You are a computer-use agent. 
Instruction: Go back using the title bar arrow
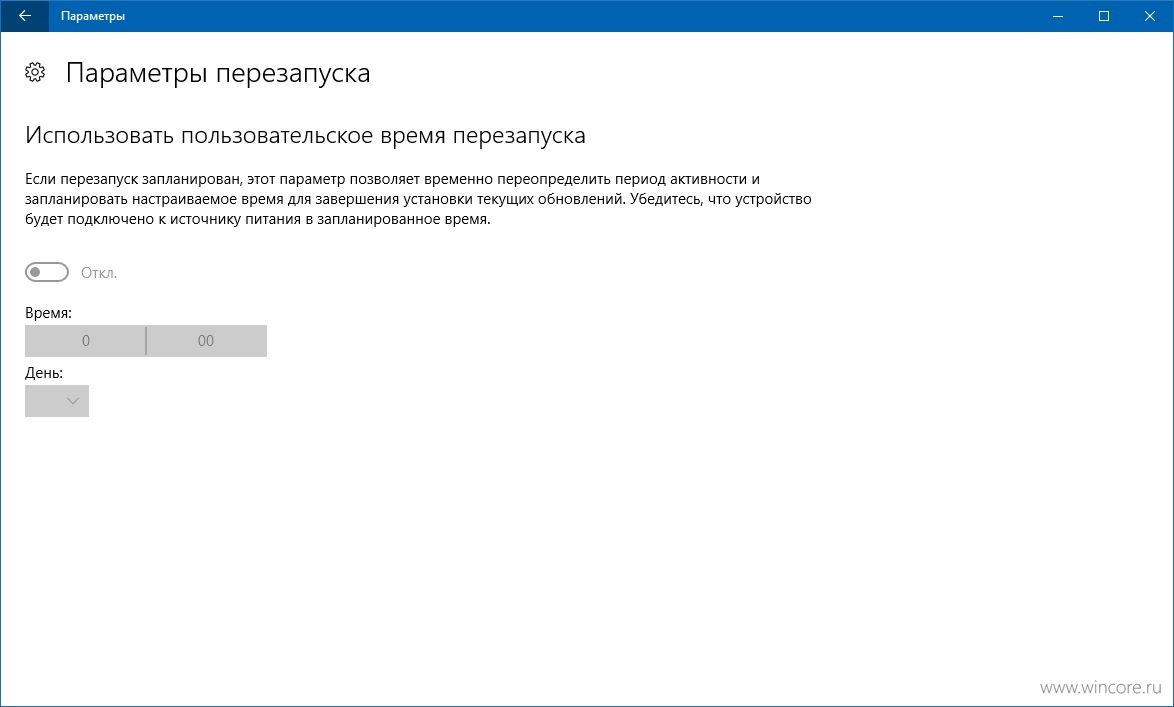click(x=24, y=16)
